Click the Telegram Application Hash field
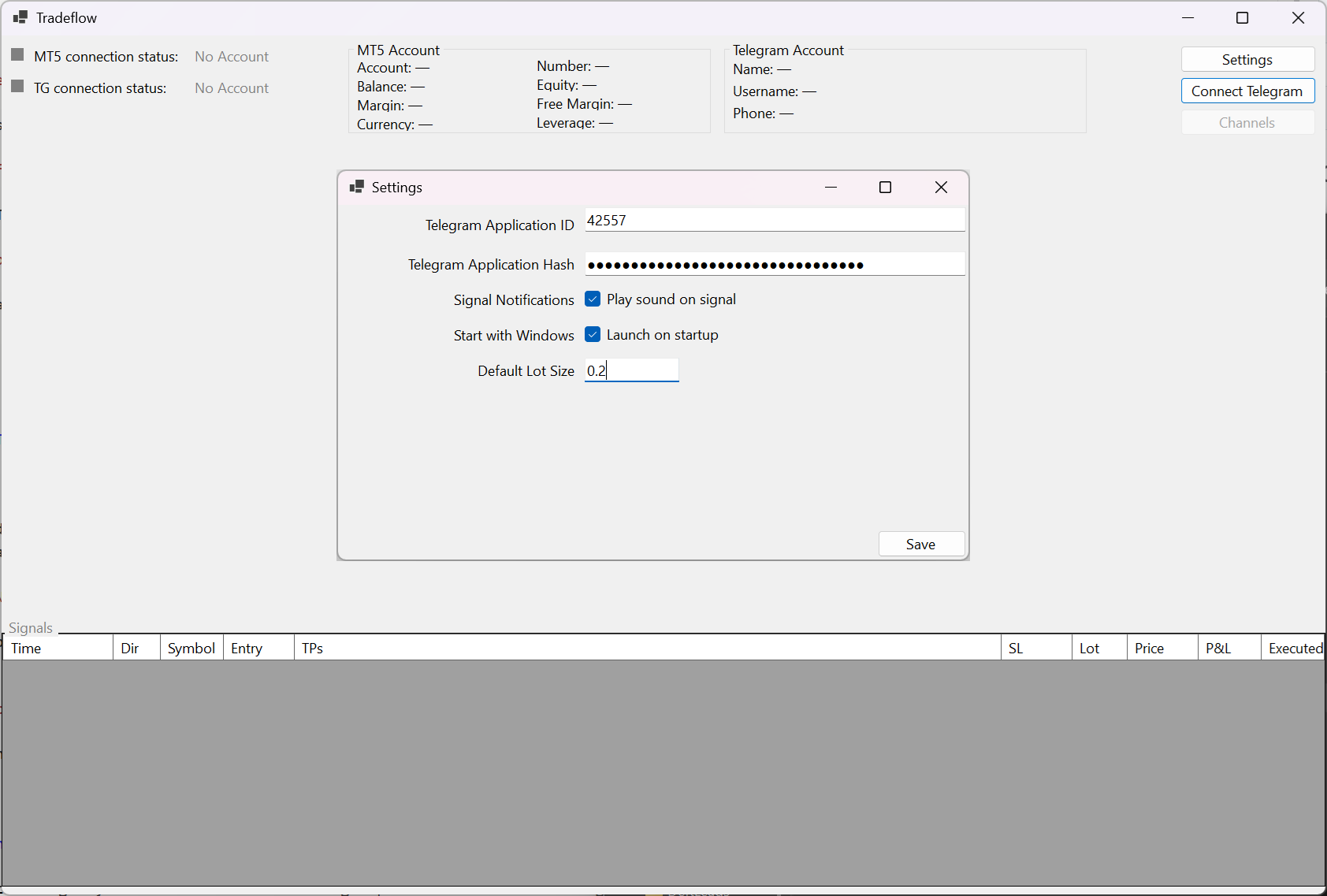 coord(775,264)
